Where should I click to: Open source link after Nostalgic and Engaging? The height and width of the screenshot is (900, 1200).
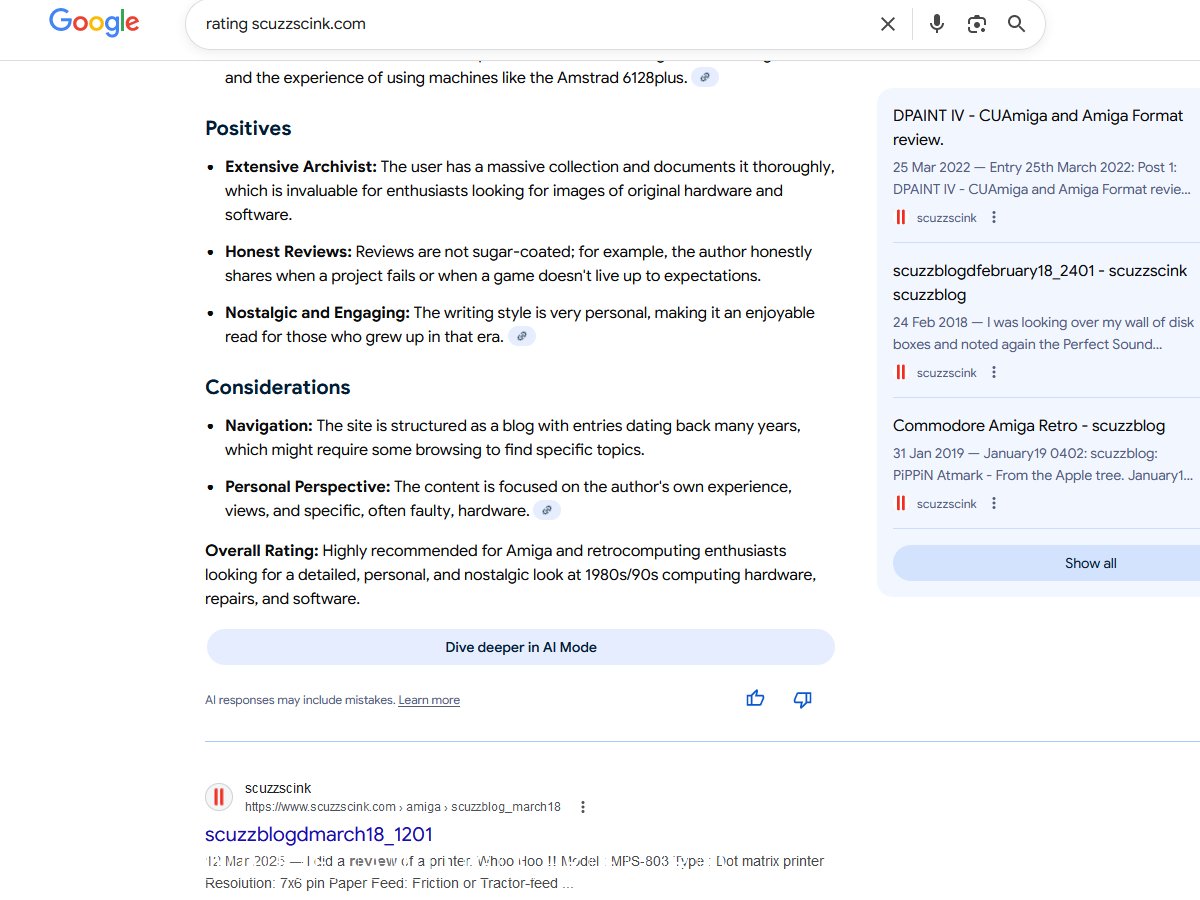522,337
